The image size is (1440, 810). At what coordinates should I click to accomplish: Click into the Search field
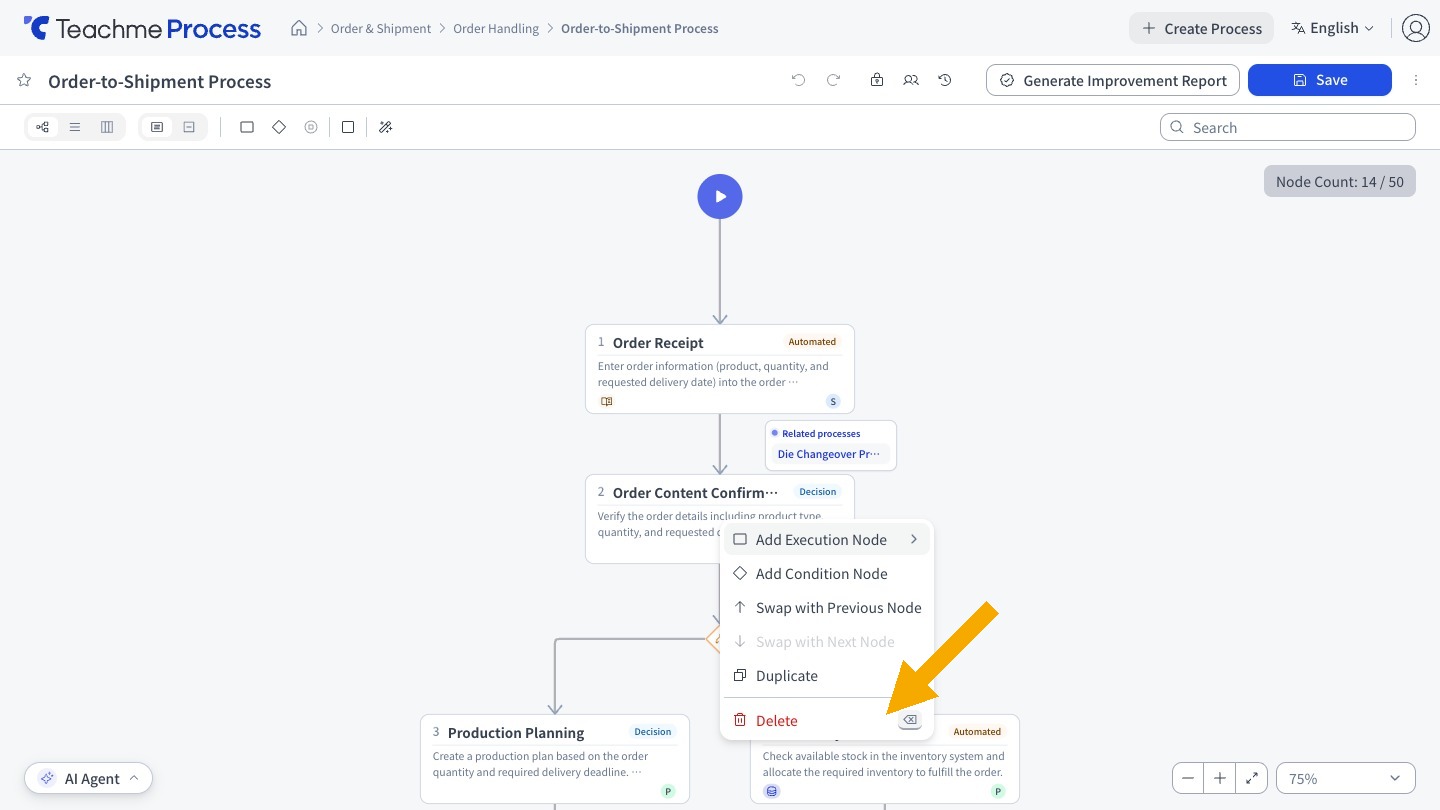click(x=1288, y=127)
